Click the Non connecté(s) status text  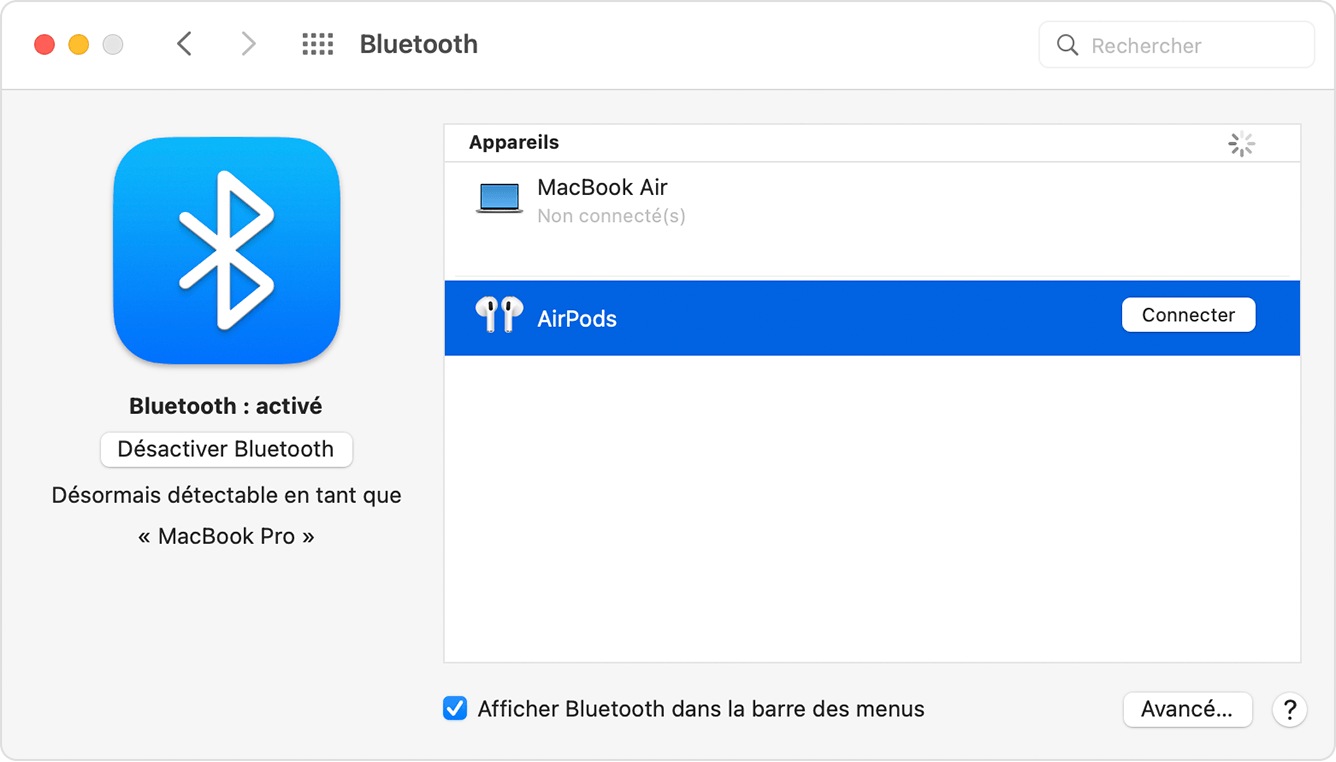pos(611,216)
